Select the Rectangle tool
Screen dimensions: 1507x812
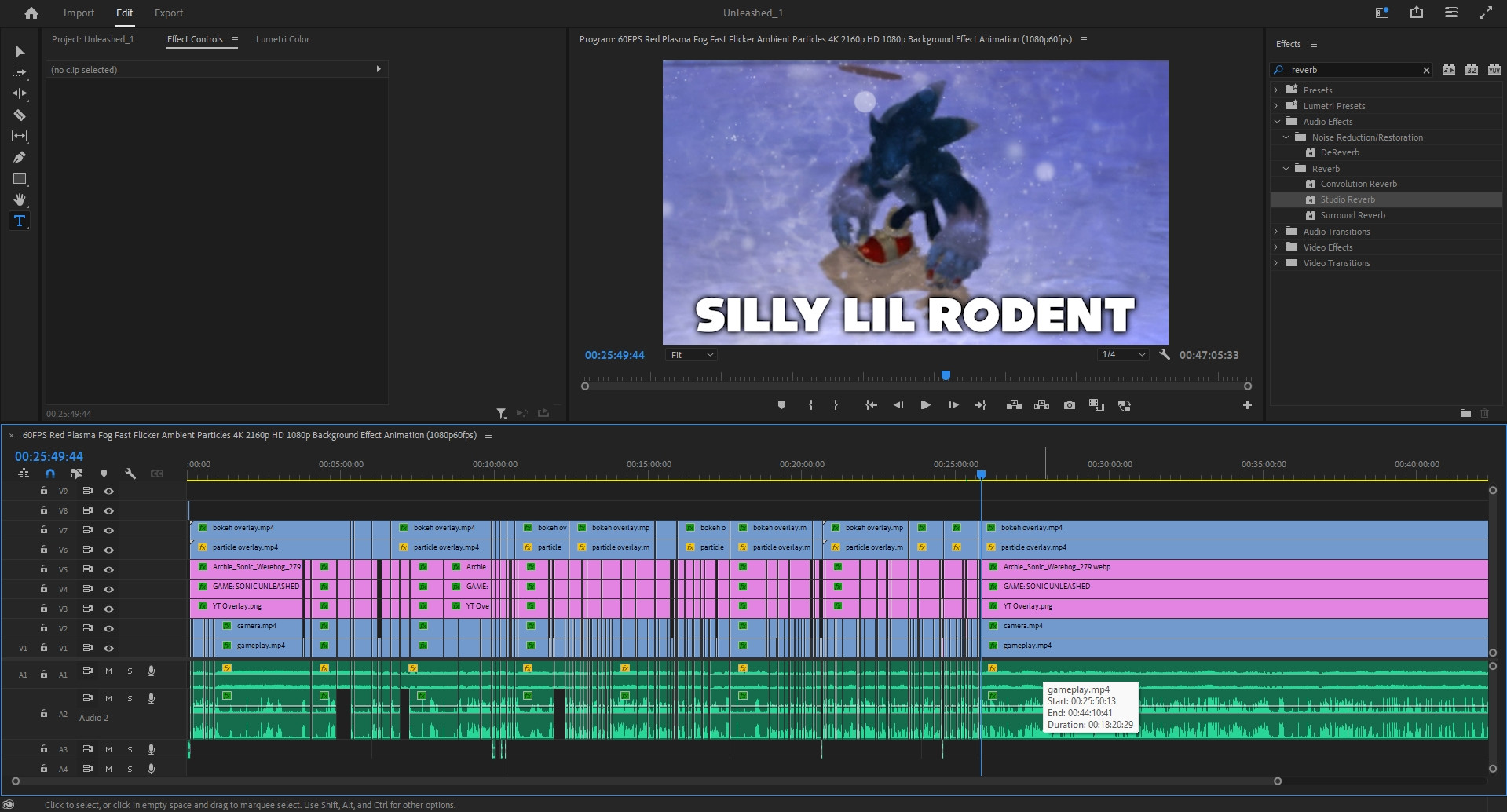(20, 178)
